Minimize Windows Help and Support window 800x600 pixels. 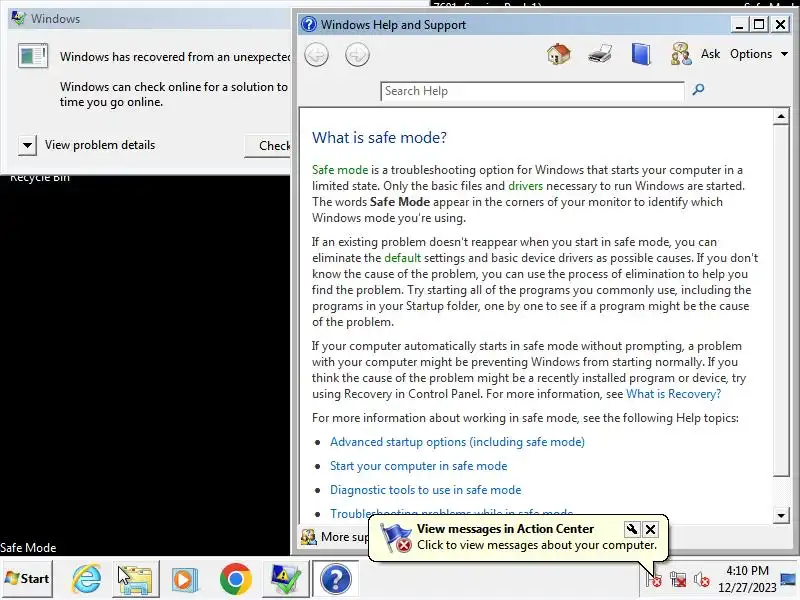click(739, 24)
